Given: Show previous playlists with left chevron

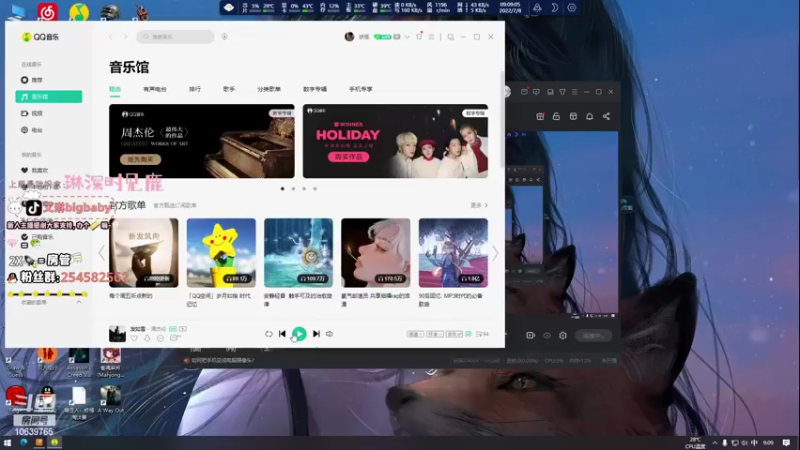Looking at the screenshot, I should pyautogui.click(x=102, y=253).
